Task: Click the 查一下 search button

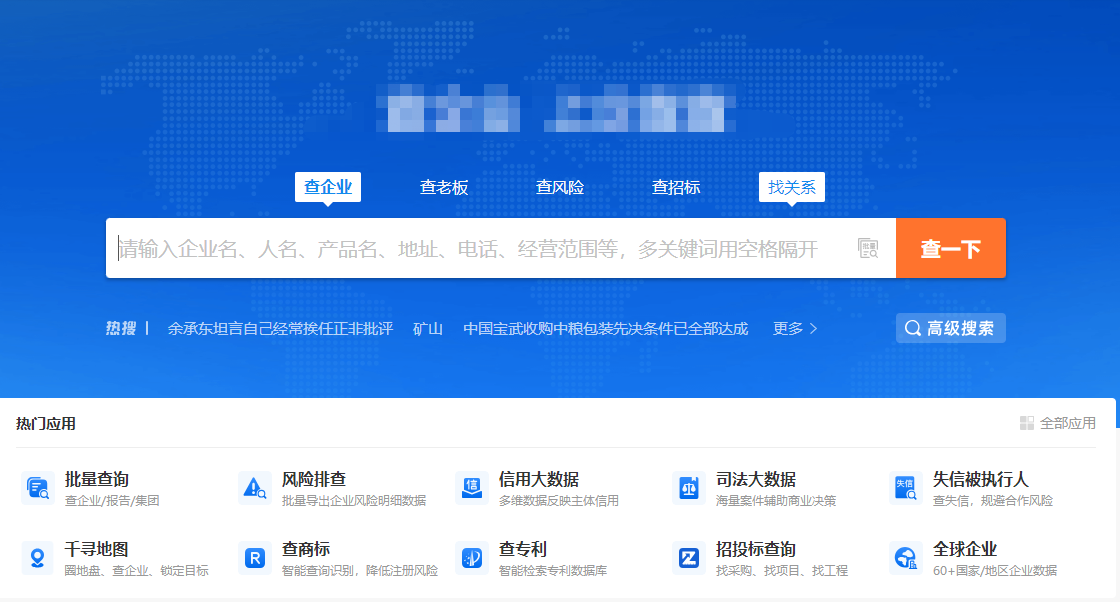Action: (x=950, y=247)
